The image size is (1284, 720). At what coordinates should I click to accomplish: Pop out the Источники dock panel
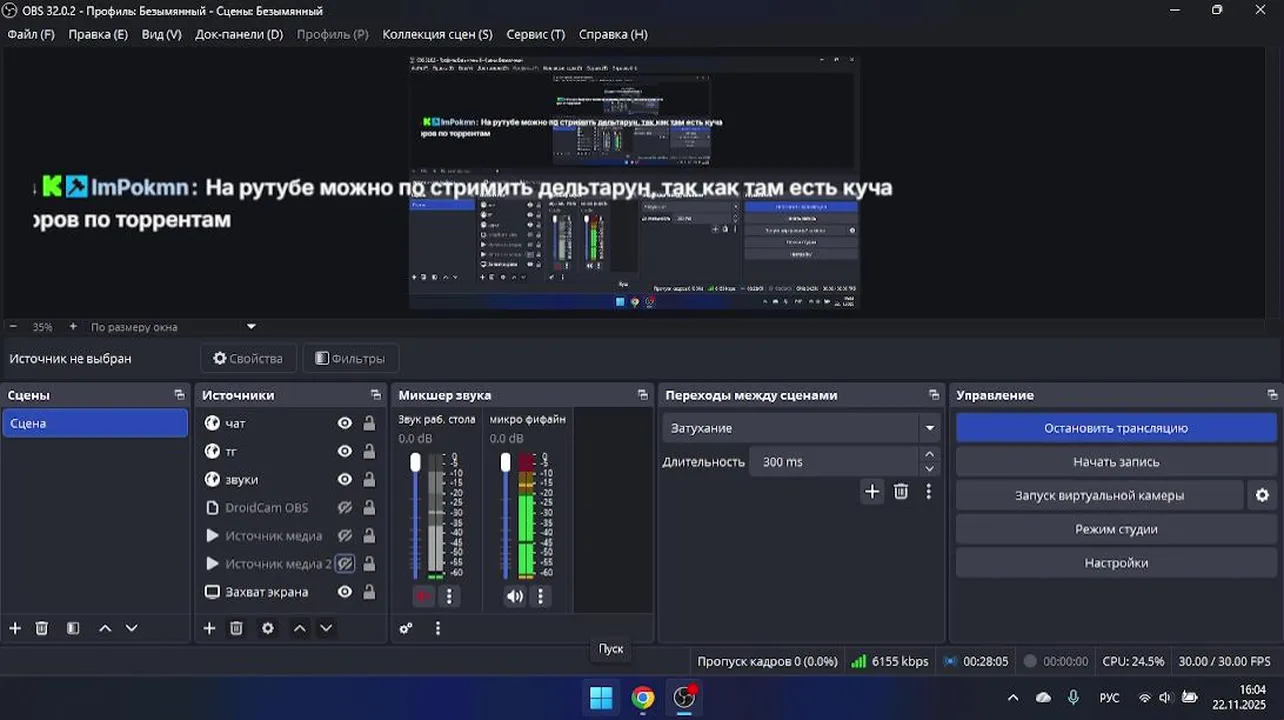point(376,395)
